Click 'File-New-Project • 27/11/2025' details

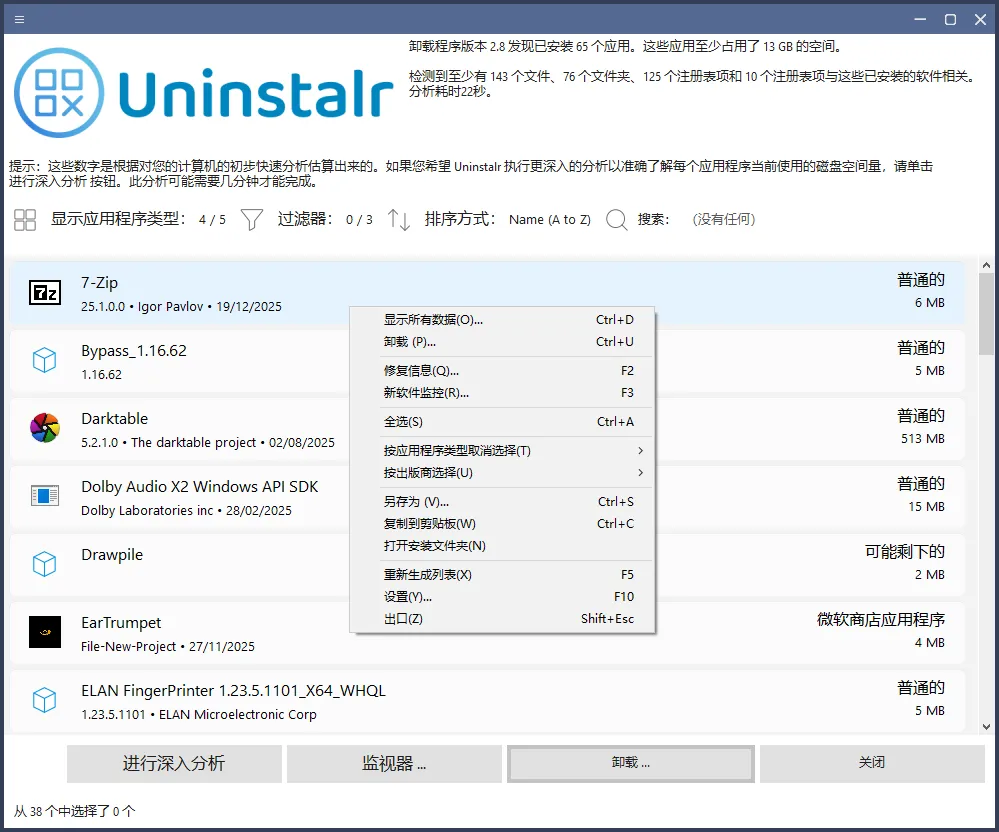point(168,647)
